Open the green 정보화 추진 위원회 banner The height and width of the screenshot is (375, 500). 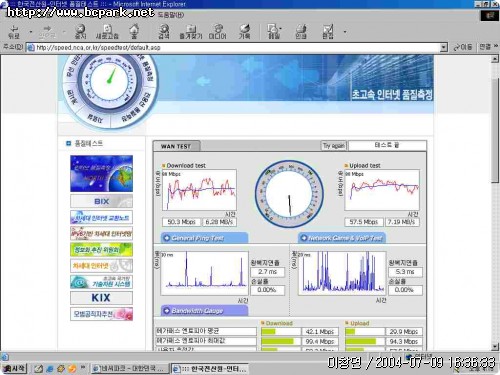coord(101,249)
